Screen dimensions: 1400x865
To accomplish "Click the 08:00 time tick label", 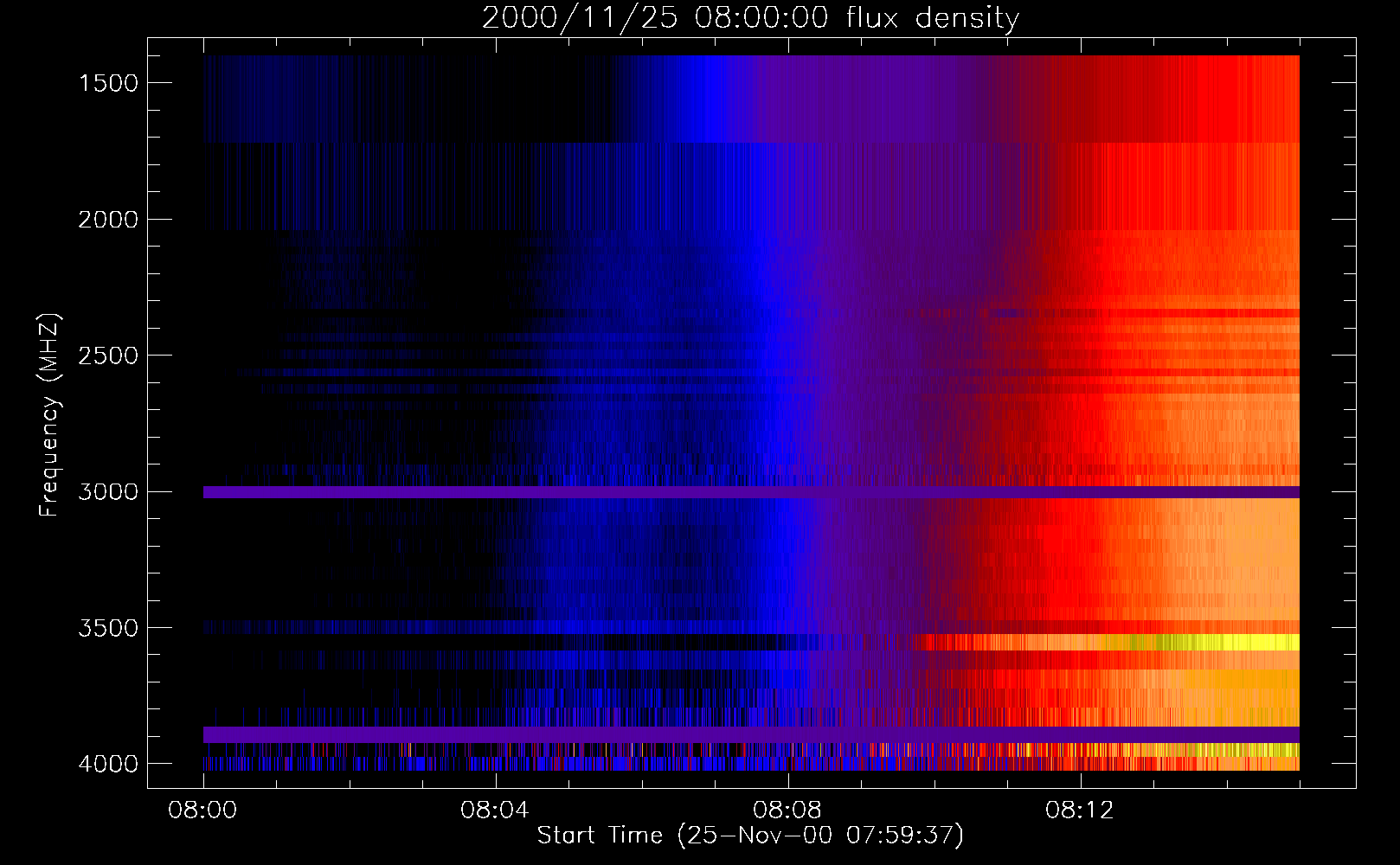I will tap(203, 811).
